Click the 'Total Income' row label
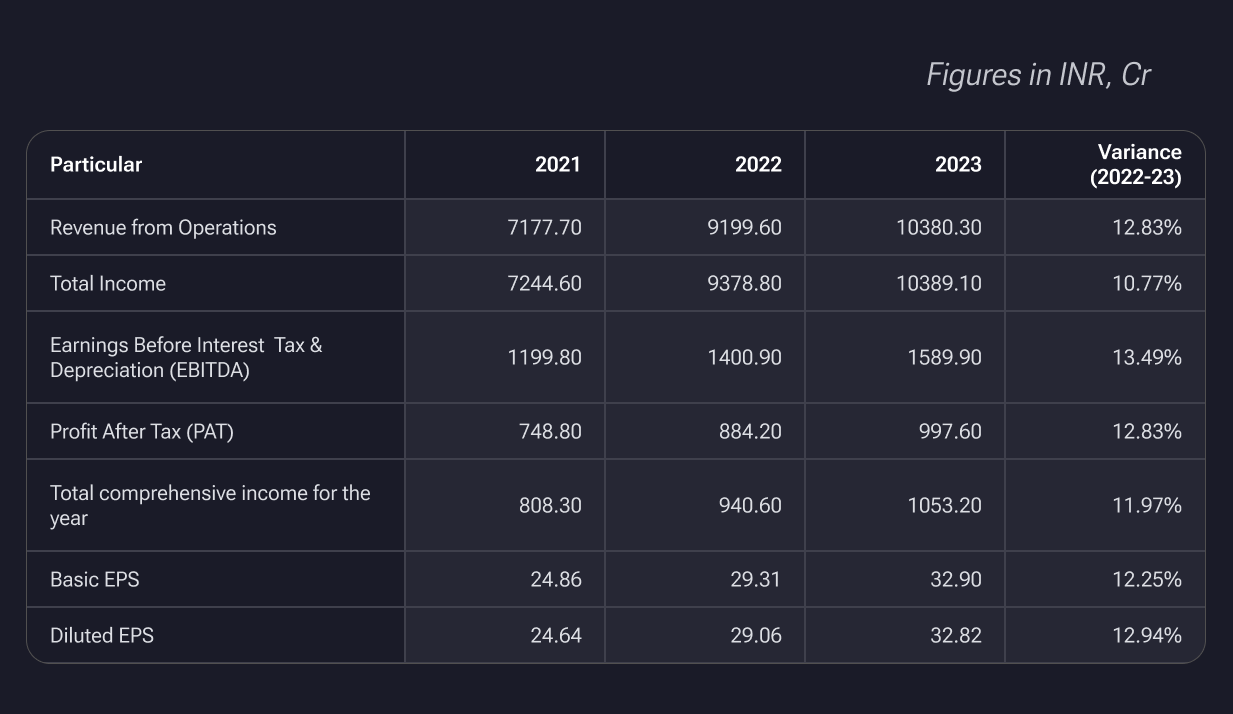1233x714 pixels. coord(108,284)
